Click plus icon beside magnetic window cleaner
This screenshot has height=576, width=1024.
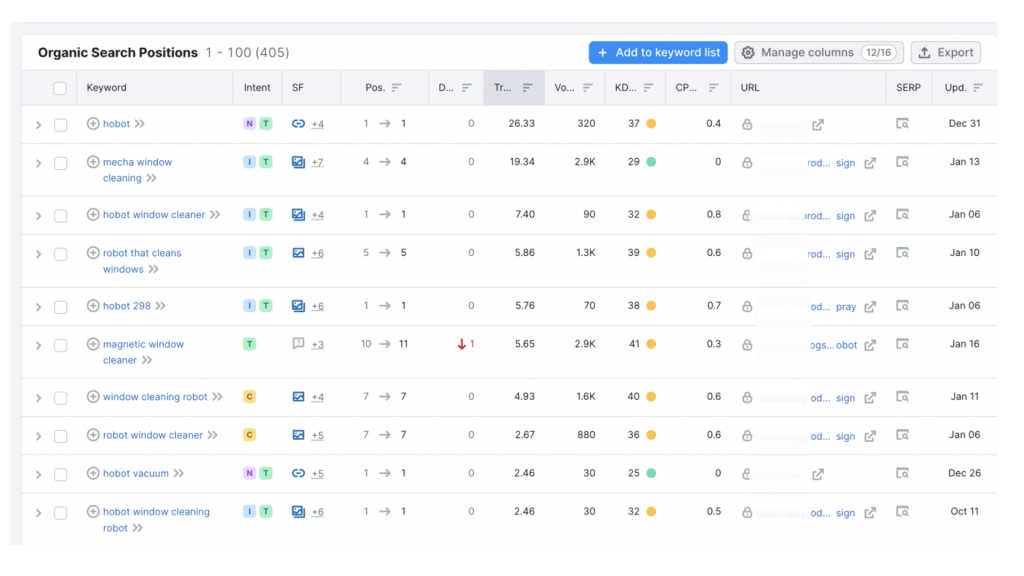(x=93, y=344)
